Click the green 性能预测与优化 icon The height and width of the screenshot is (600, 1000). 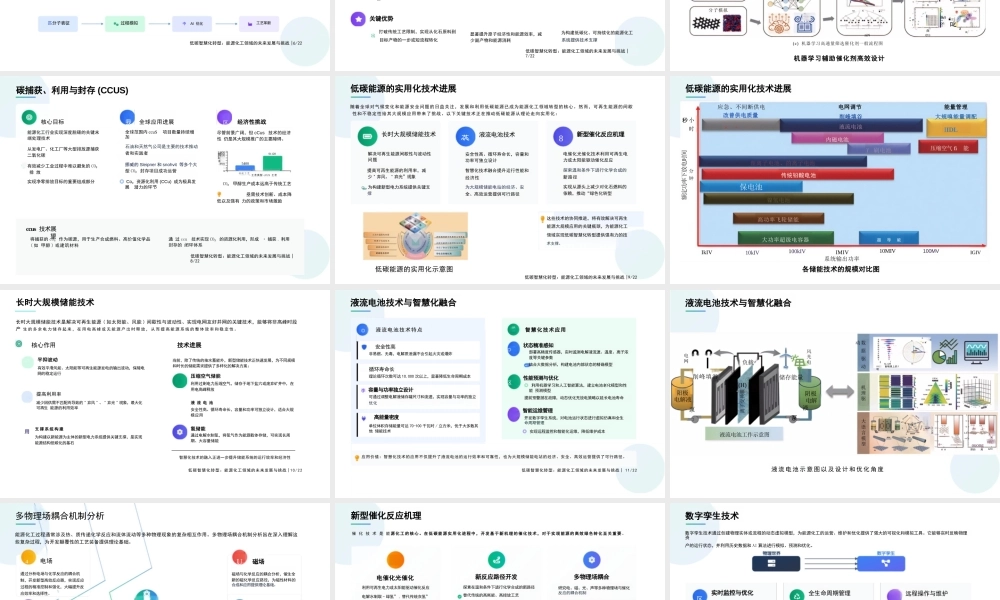[513, 381]
